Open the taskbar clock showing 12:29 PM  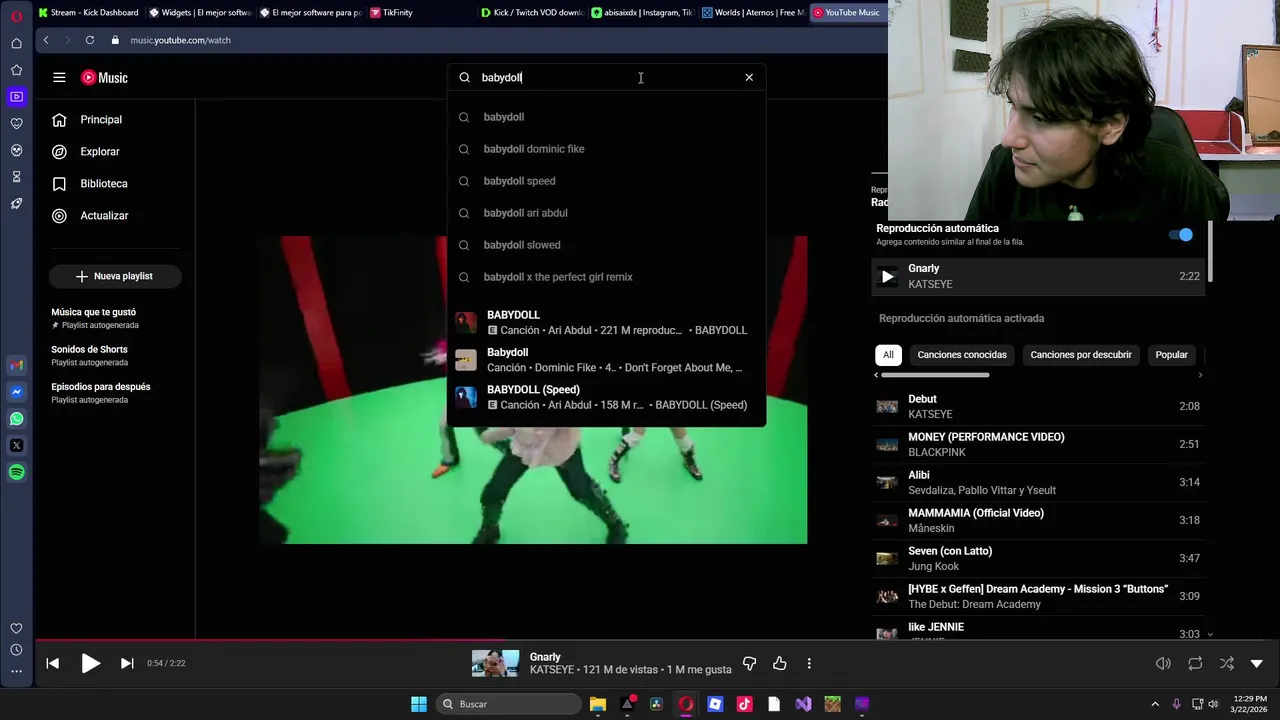[1249, 704]
